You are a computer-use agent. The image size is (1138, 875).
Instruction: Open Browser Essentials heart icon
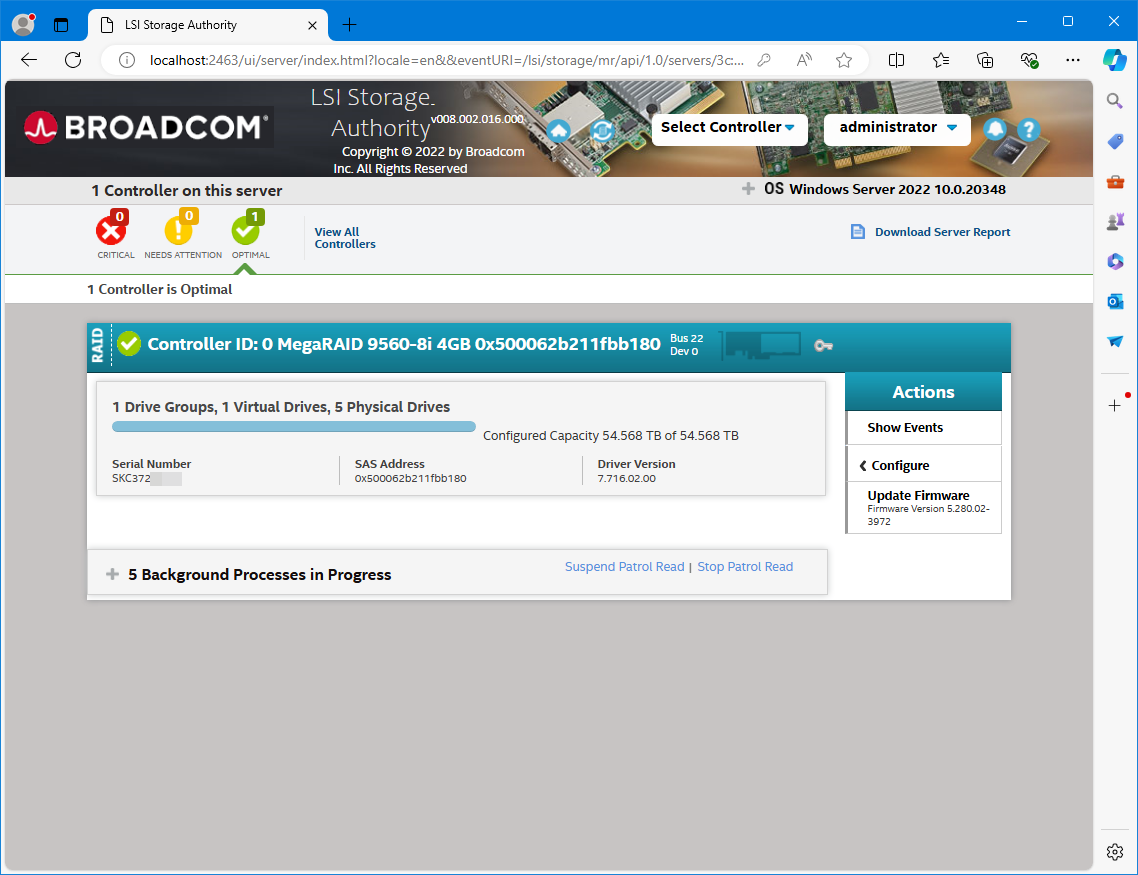coord(1029,60)
